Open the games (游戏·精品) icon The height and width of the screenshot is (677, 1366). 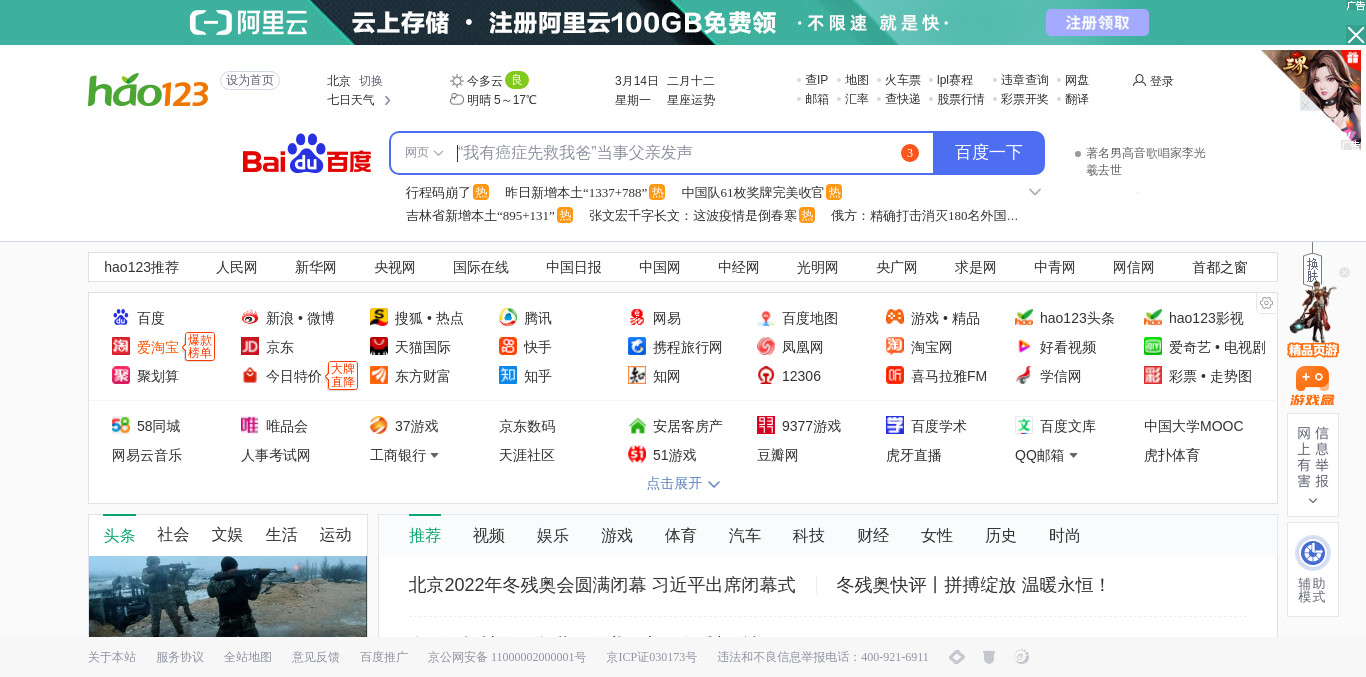coord(895,318)
